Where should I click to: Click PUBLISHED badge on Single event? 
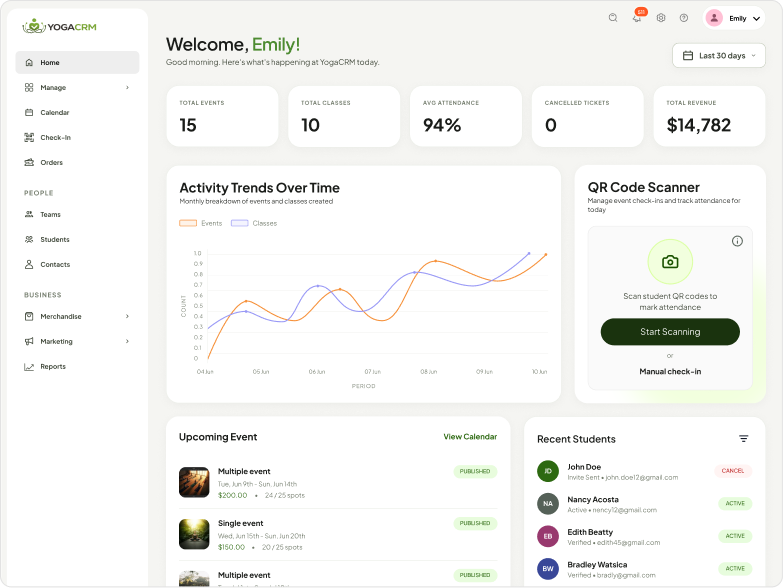(475, 523)
